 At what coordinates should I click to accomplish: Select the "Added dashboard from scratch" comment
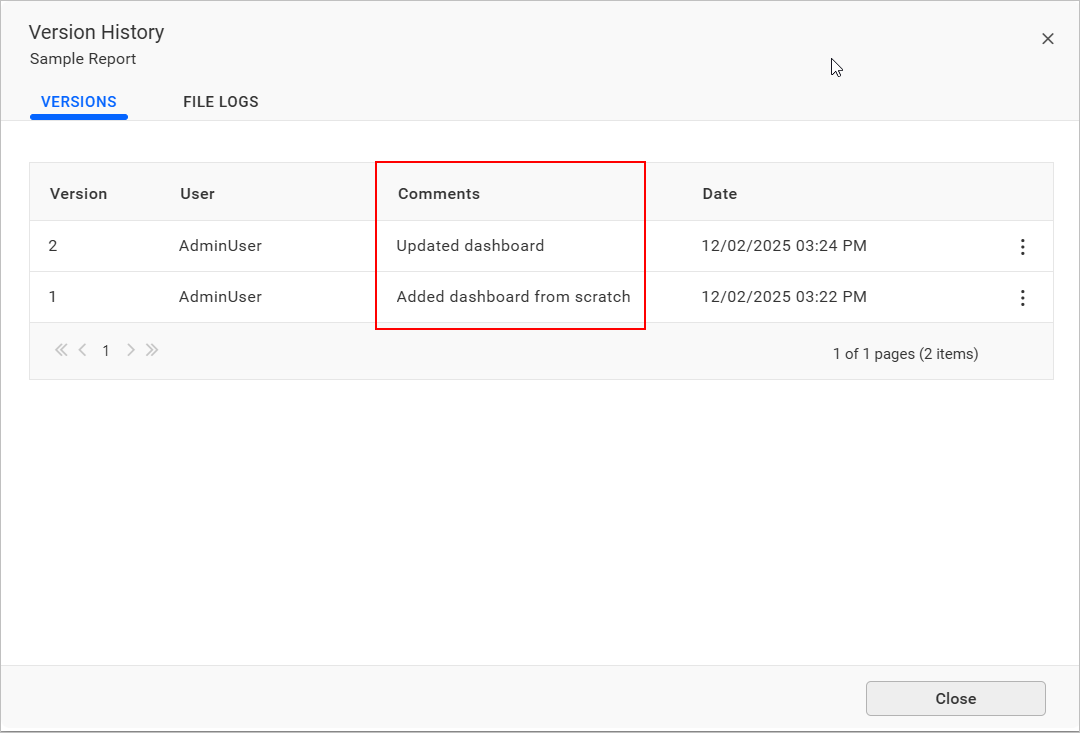[513, 297]
